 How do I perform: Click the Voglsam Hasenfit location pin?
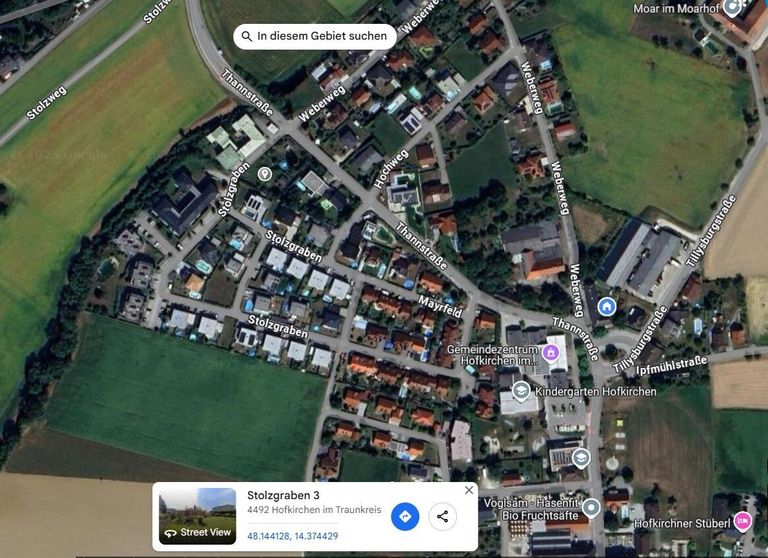(591, 508)
